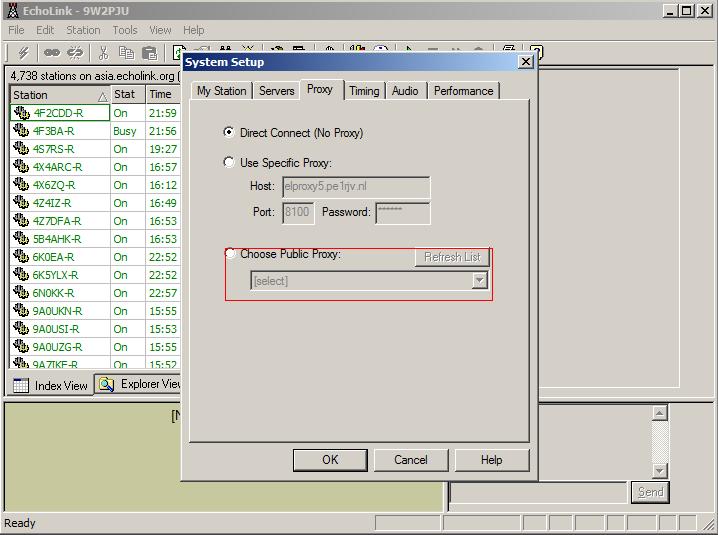Click the repeater icon beside 4F3BA-R
Viewport: 718px width, 535px height.
pos(21,131)
